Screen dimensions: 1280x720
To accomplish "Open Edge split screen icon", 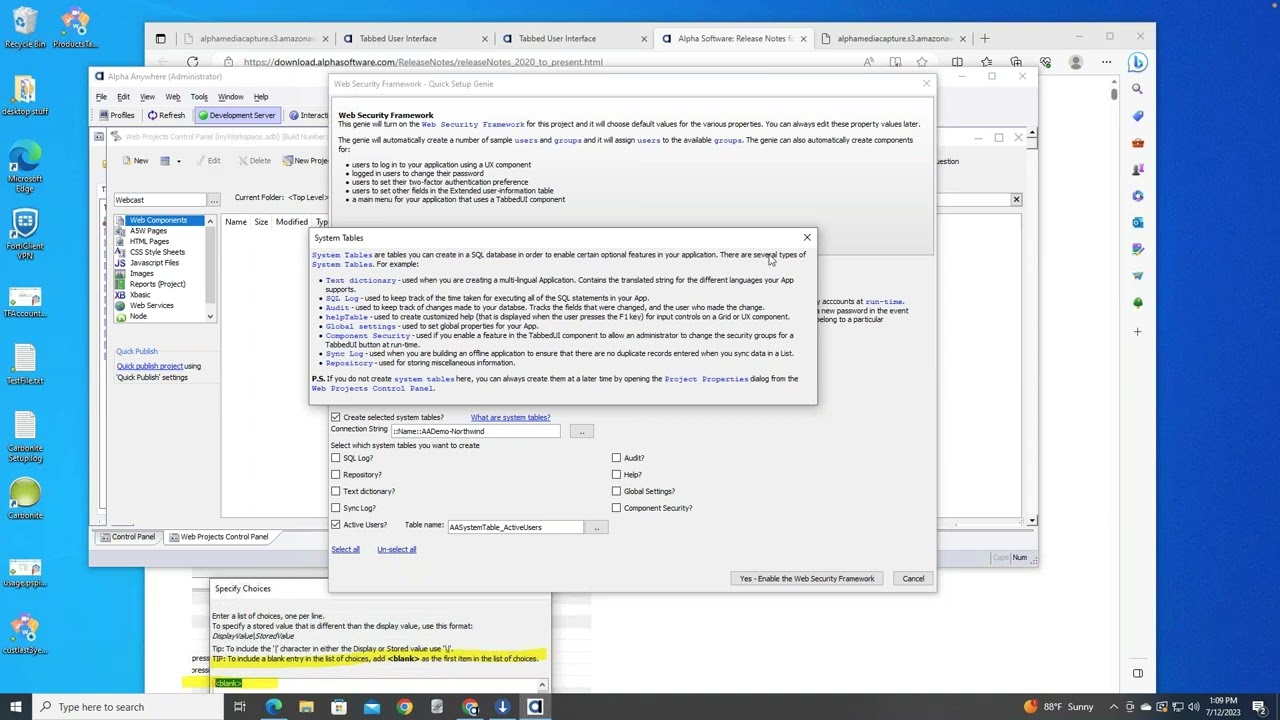I will pyautogui.click(x=957, y=62).
